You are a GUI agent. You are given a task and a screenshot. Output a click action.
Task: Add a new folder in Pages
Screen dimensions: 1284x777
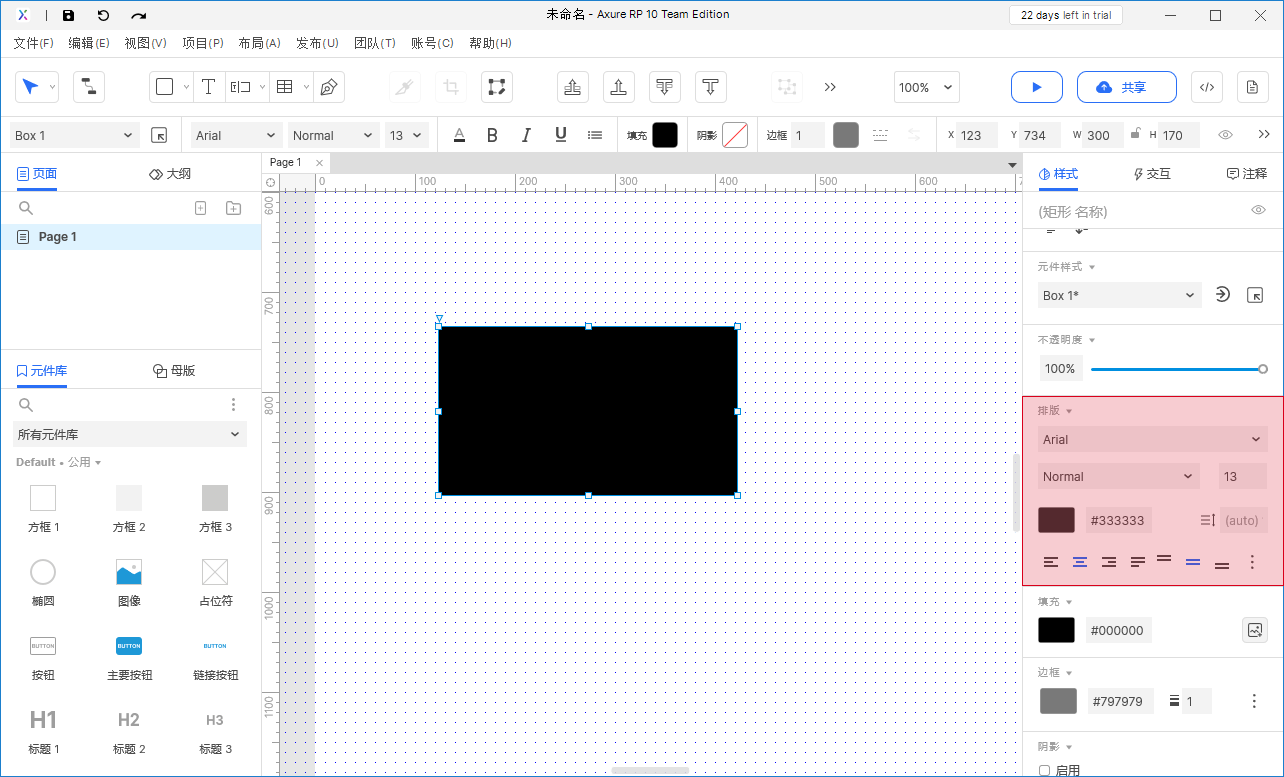click(233, 208)
